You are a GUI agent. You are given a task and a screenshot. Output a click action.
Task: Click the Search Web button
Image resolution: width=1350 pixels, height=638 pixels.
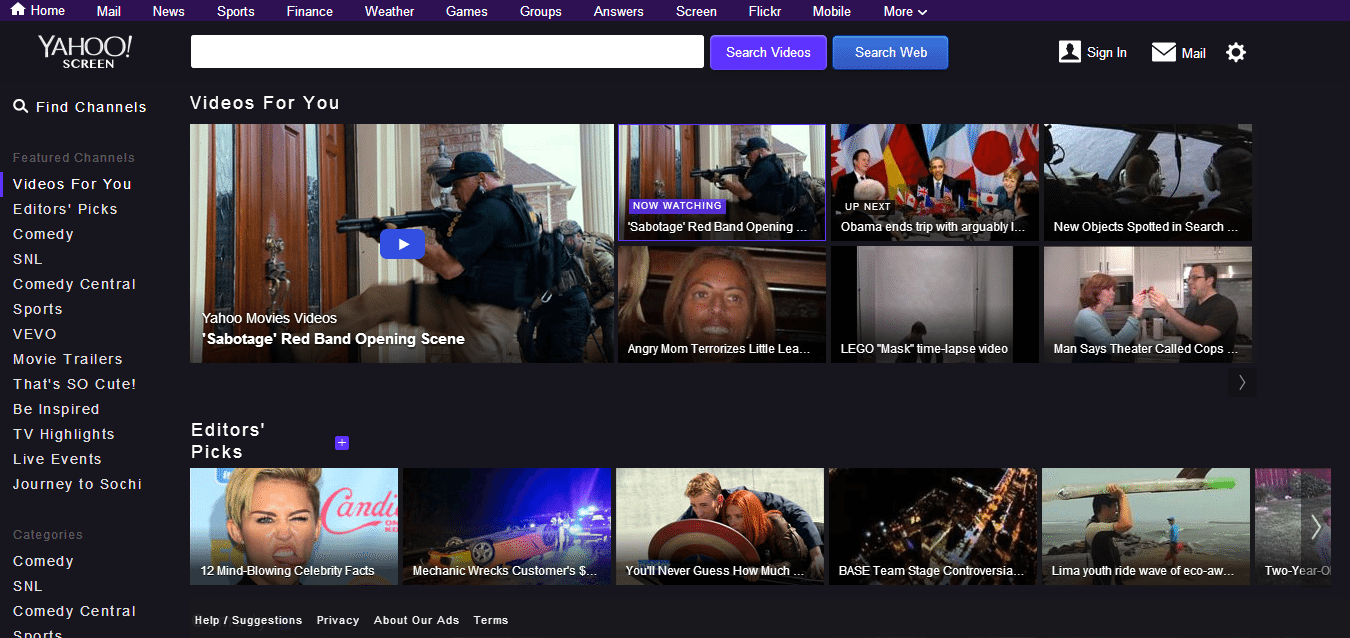point(890,53)
